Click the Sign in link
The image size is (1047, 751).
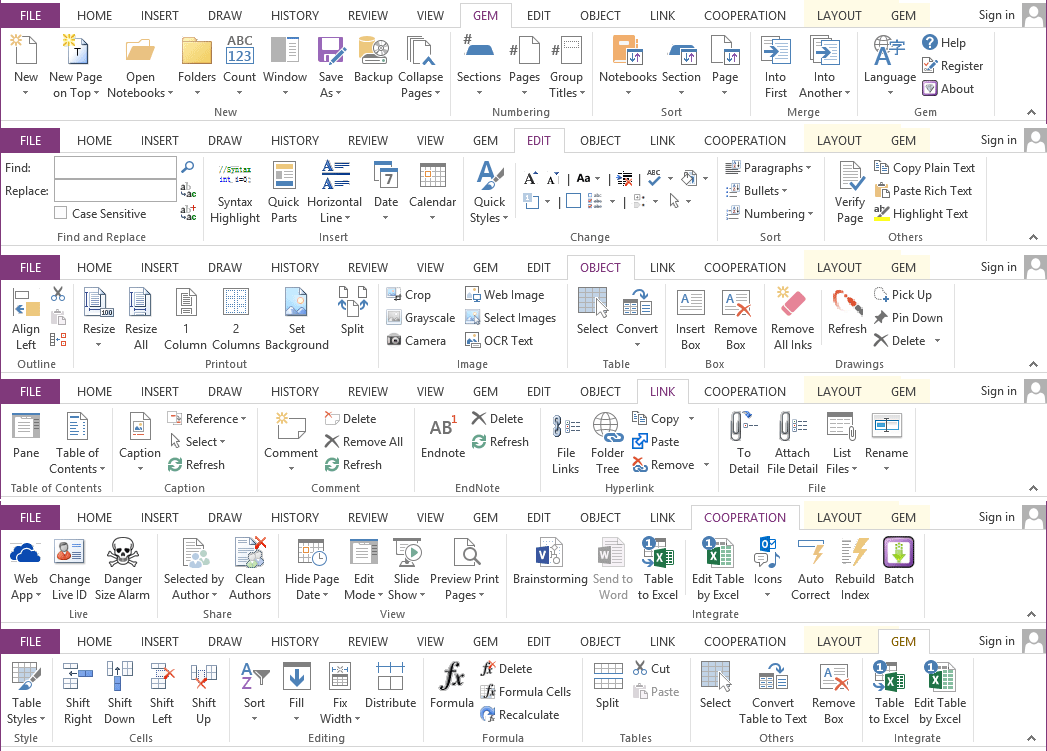click(996, 15)
